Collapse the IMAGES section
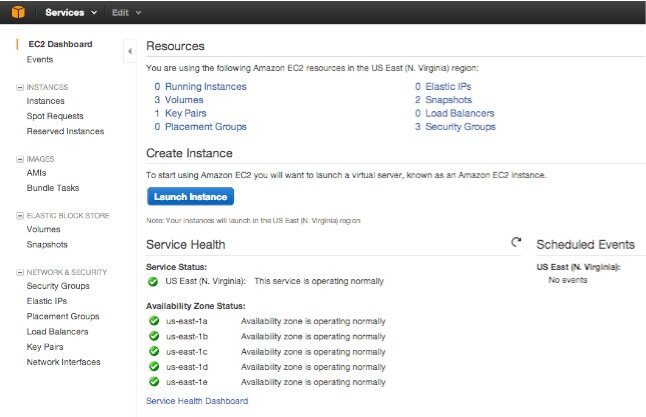The height and width of the screenshot is (417, 646). [19, 159]
